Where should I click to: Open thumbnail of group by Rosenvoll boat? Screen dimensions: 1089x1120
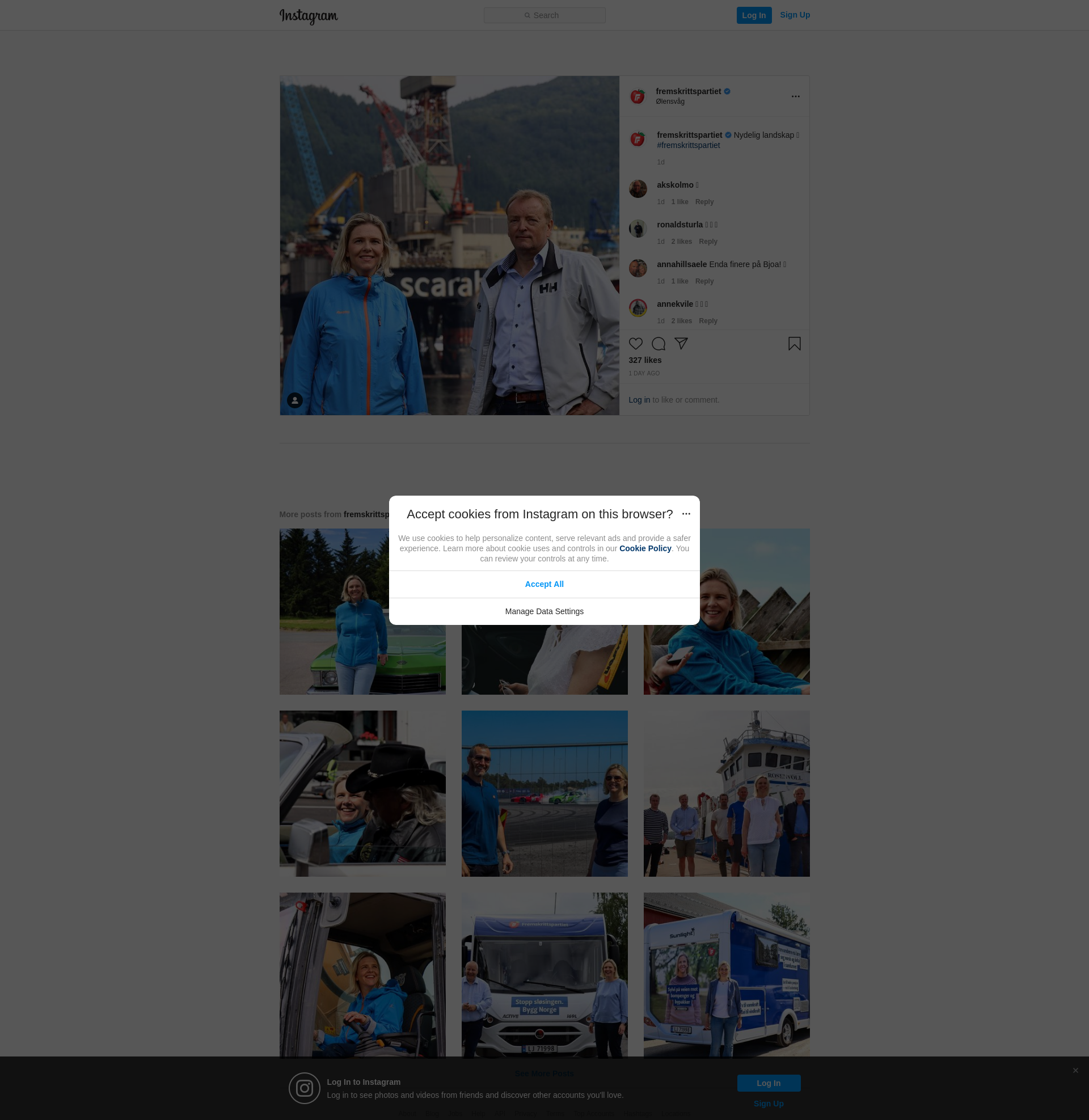(x=727, y=793)
